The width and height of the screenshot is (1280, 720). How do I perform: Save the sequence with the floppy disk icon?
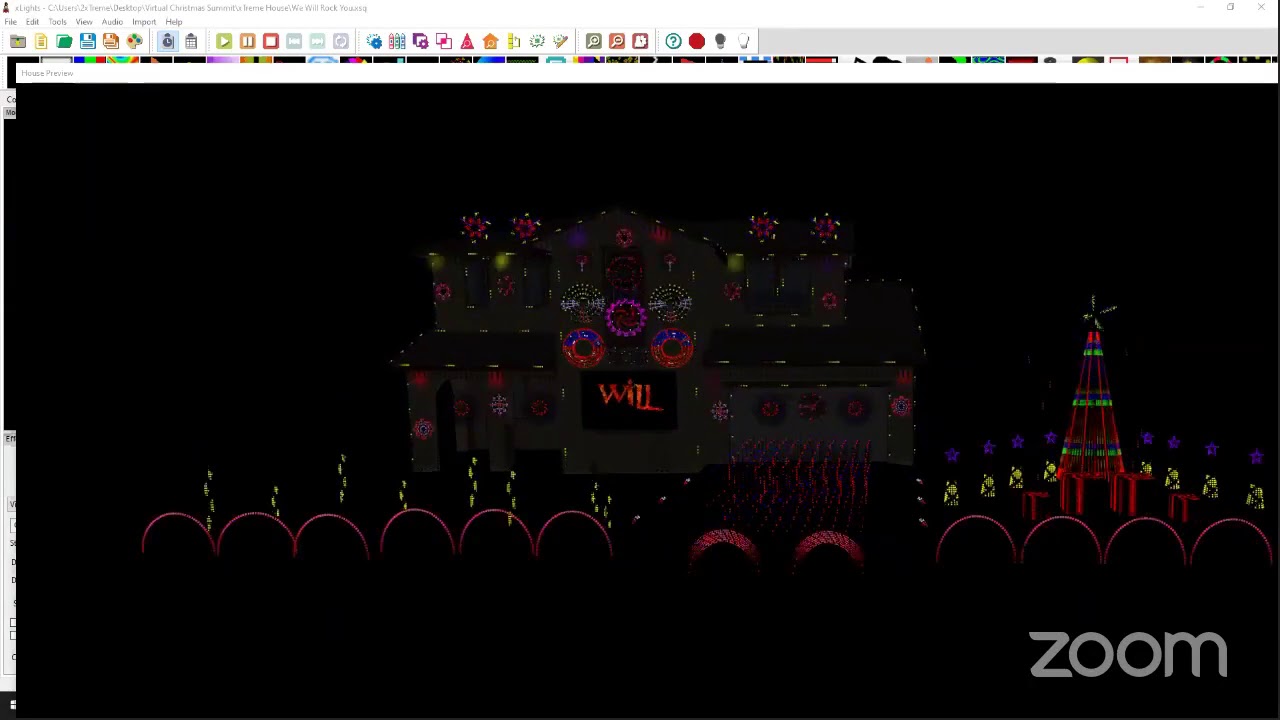tap(87, 41)
